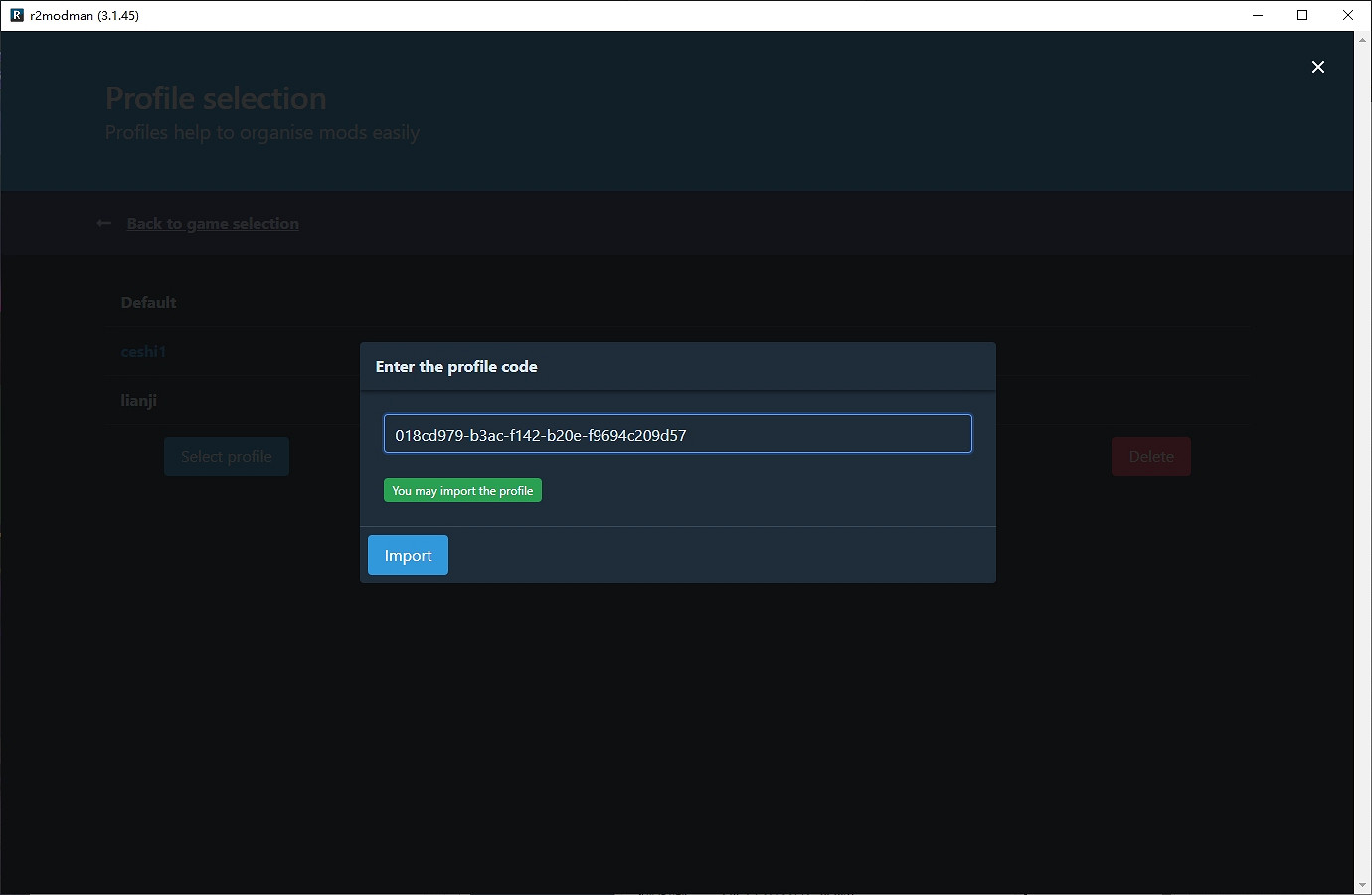Pick the lianji profile row

pyautogui.click(x=139, y=401)
